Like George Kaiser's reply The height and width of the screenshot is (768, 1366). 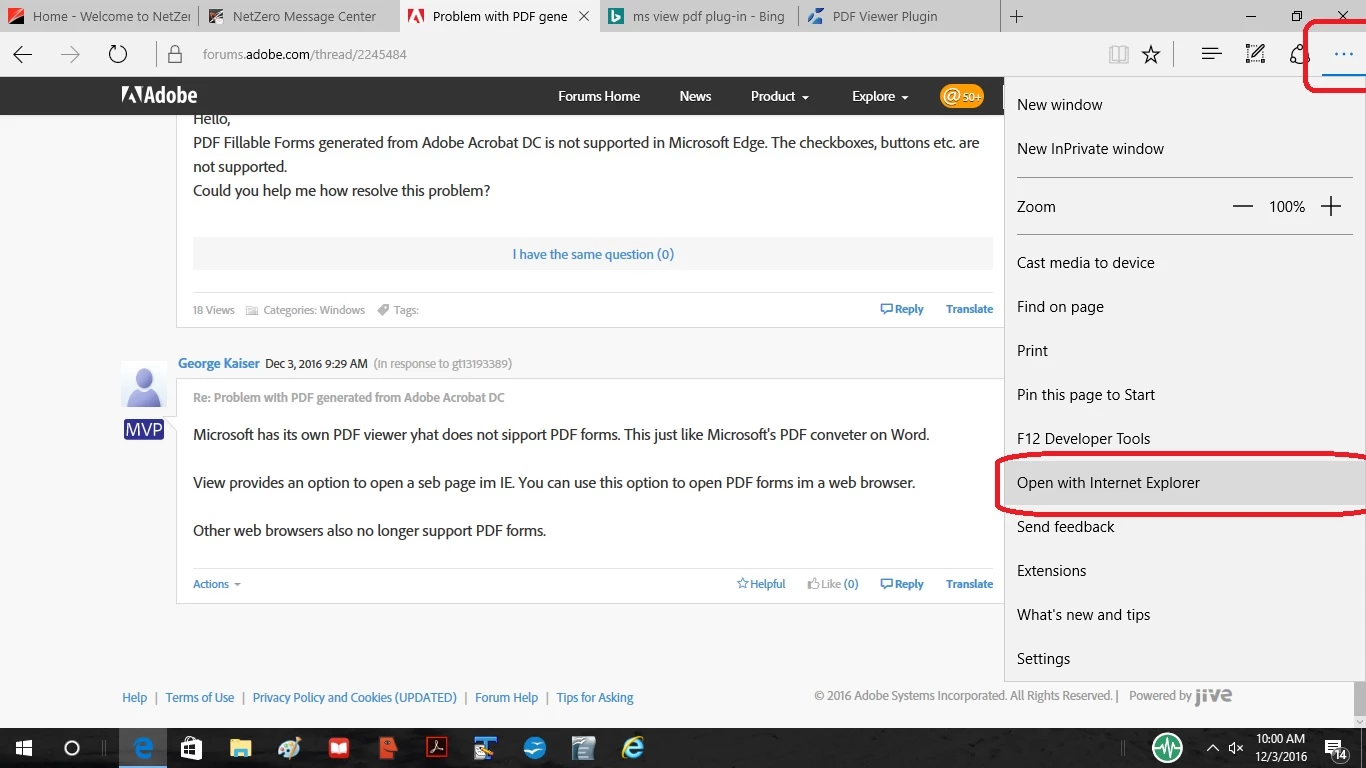point(833,584)
